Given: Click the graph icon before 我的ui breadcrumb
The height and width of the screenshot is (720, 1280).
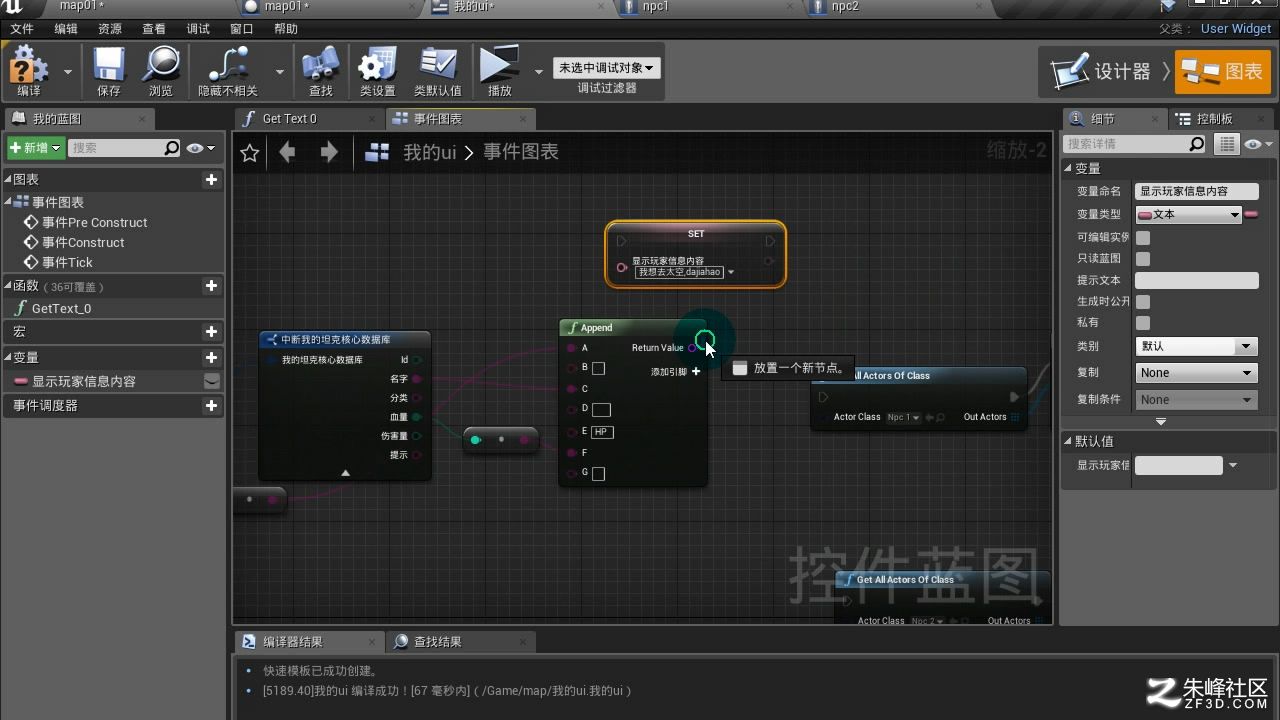Looking at the screenshot, I should [377, 152].
